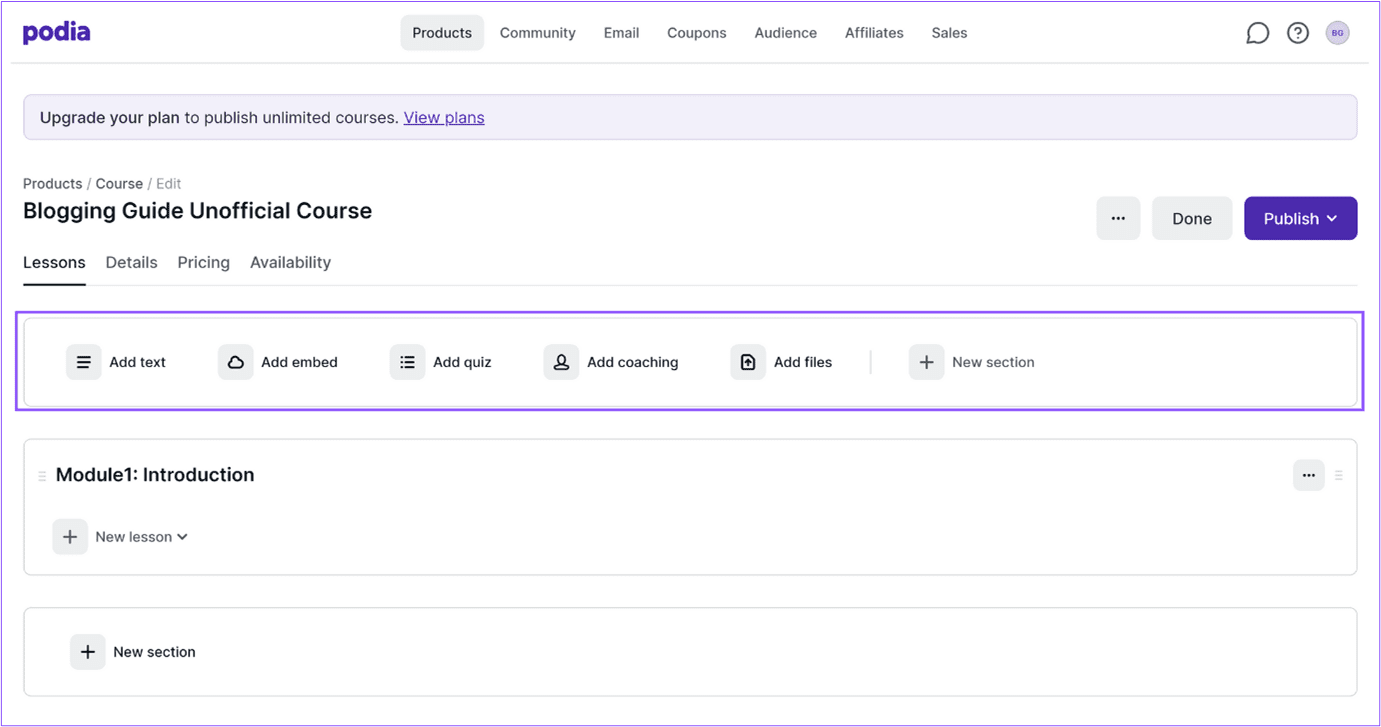The width and height of the screenshot is (1381, 727).
Task: Switch to the Pricing tab
Action: (204, 263)
